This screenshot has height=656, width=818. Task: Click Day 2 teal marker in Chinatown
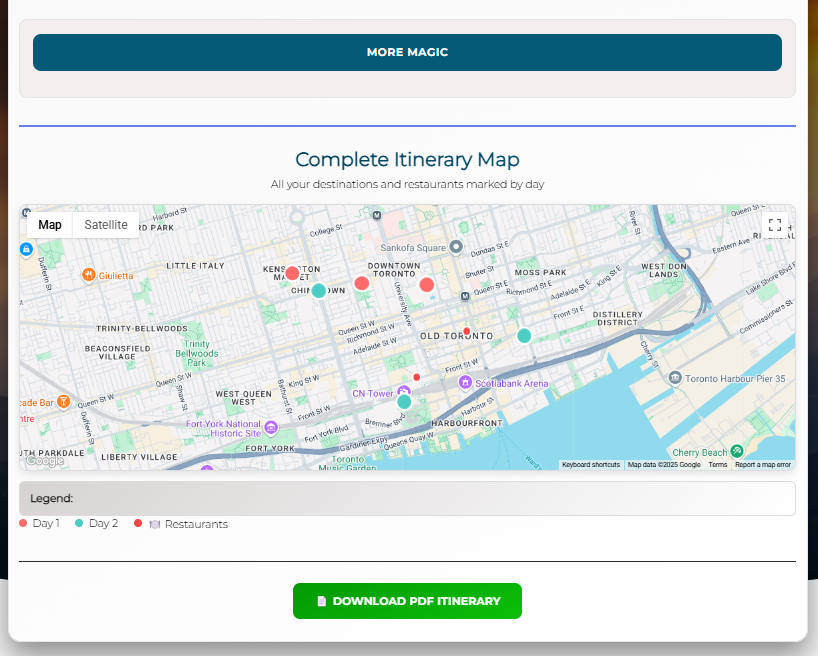319,291
